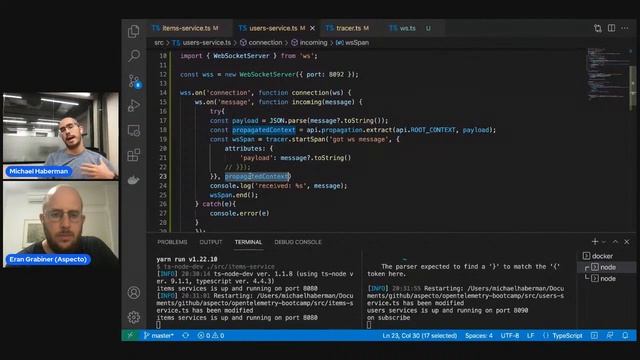This screenshot has width=640, height=360.
Task: Open the DEBUG CONSOLE panel tab
Action: point(298,242)
